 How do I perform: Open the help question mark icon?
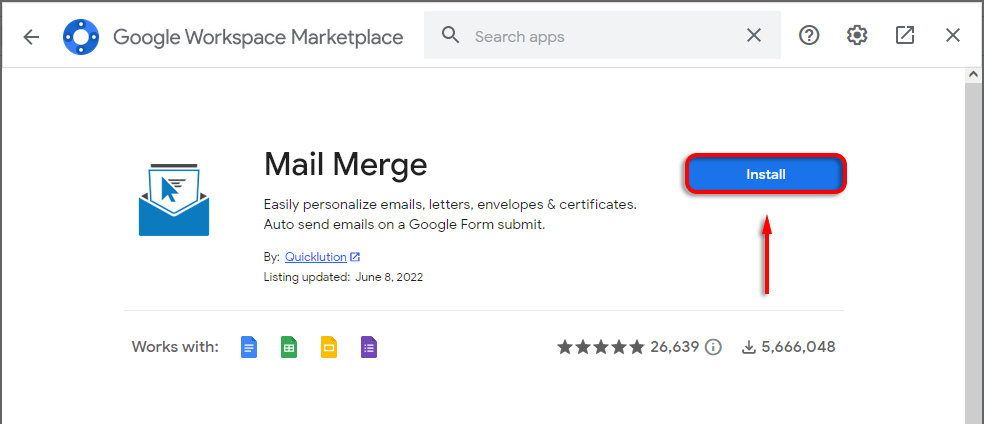click(x=809, y=36)
